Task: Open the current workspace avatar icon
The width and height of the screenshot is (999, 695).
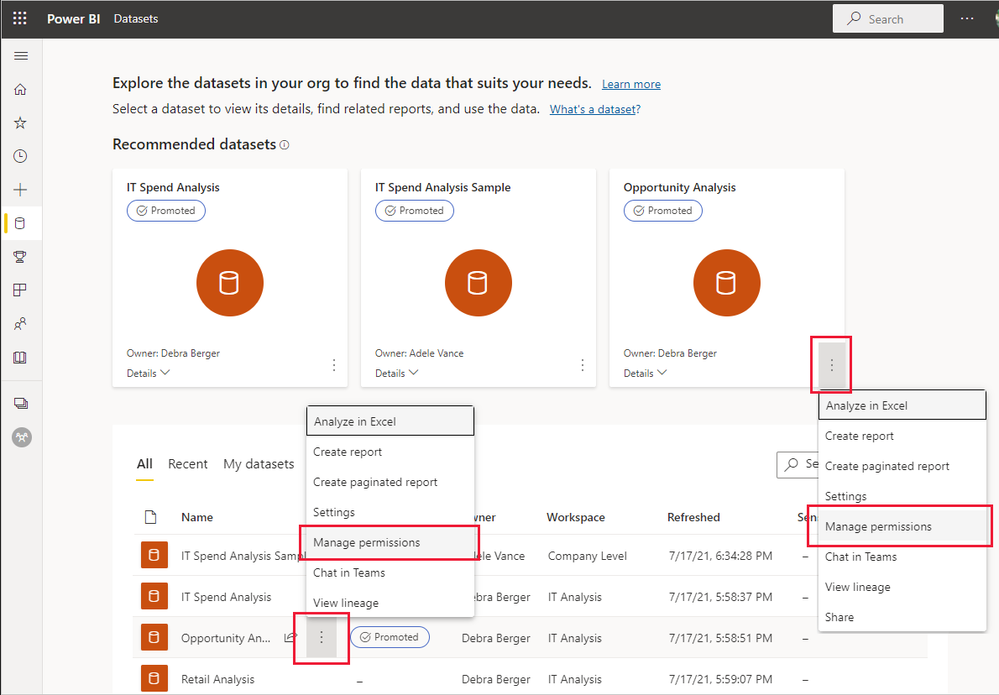Action: (x=22, y=437)
